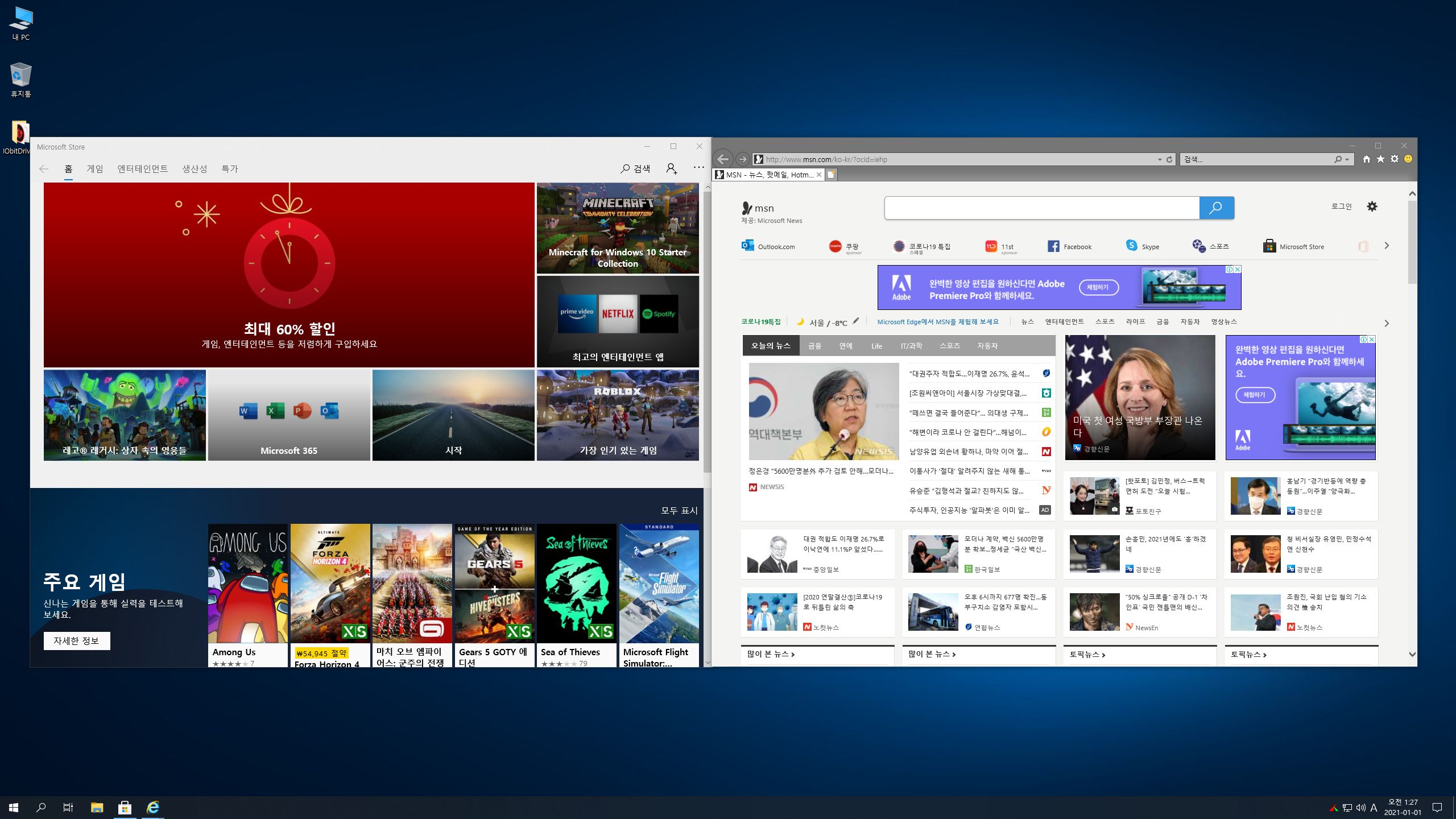
Task: Open Task View on the taskbar
Action: pos(68,807)
